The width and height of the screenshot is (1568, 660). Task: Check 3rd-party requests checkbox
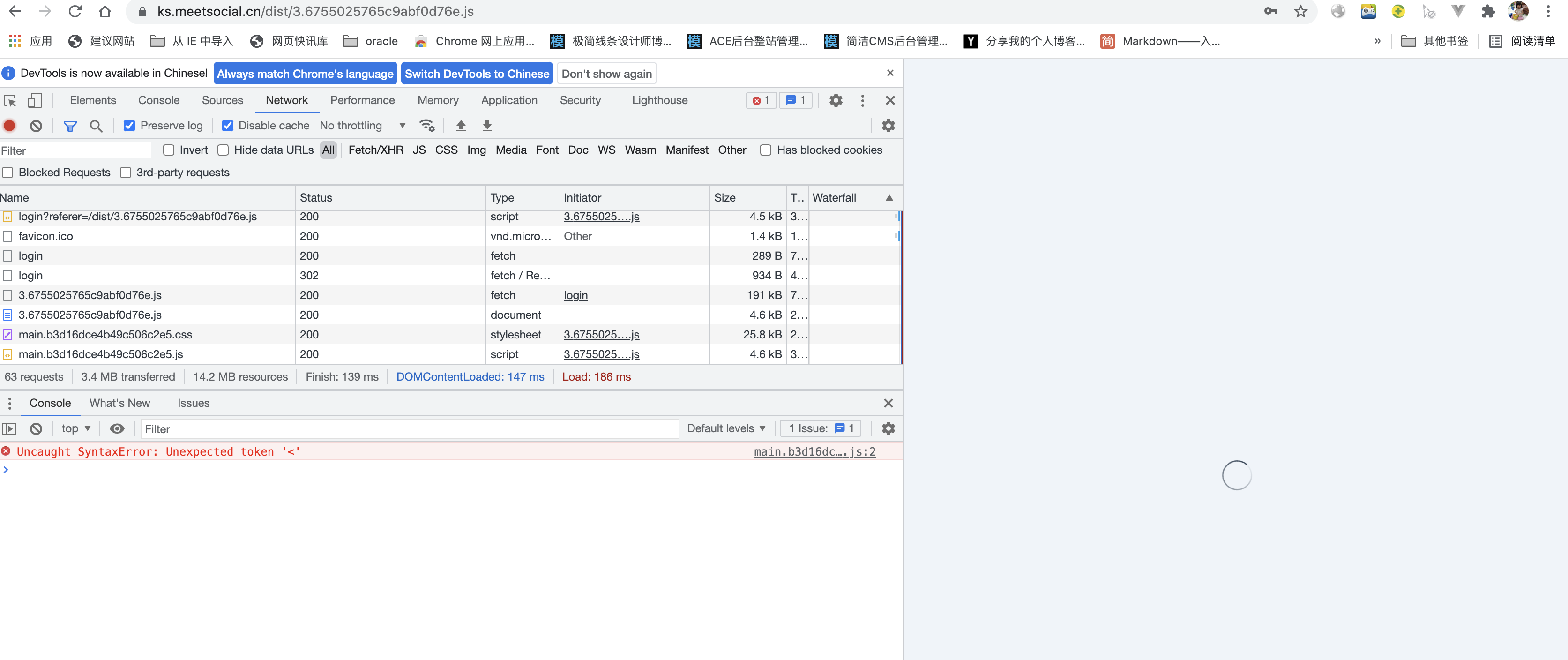126,173
